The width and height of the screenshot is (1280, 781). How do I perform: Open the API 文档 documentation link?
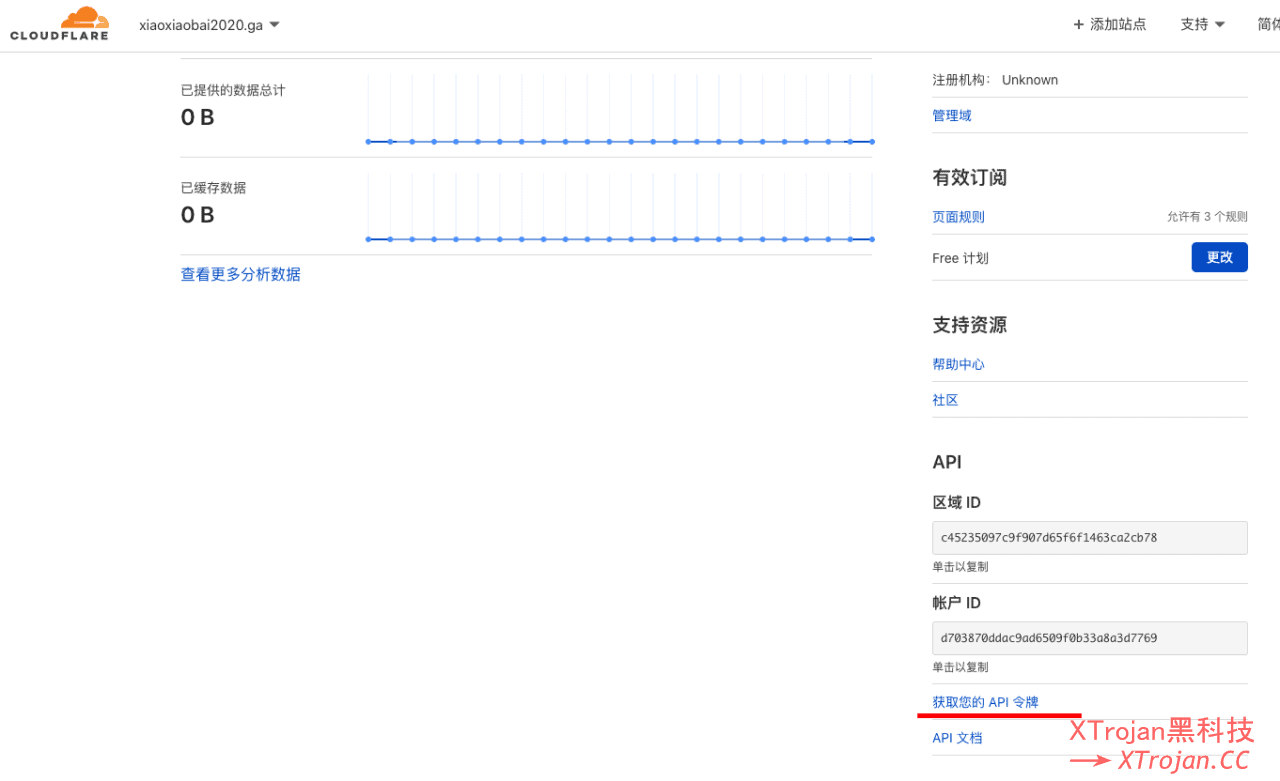pyautogui.click(x=957, y=738)
